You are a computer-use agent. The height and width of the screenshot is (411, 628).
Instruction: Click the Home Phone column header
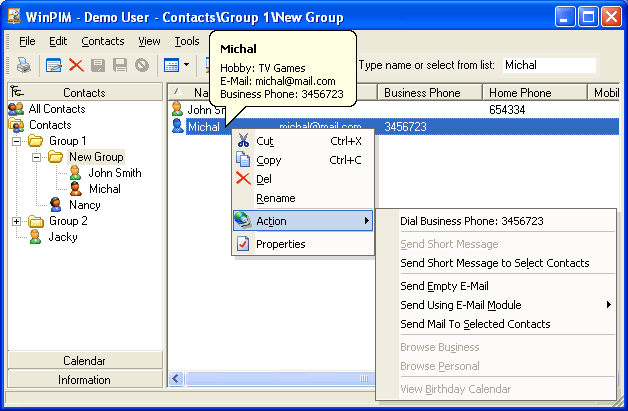pos(535,93)
